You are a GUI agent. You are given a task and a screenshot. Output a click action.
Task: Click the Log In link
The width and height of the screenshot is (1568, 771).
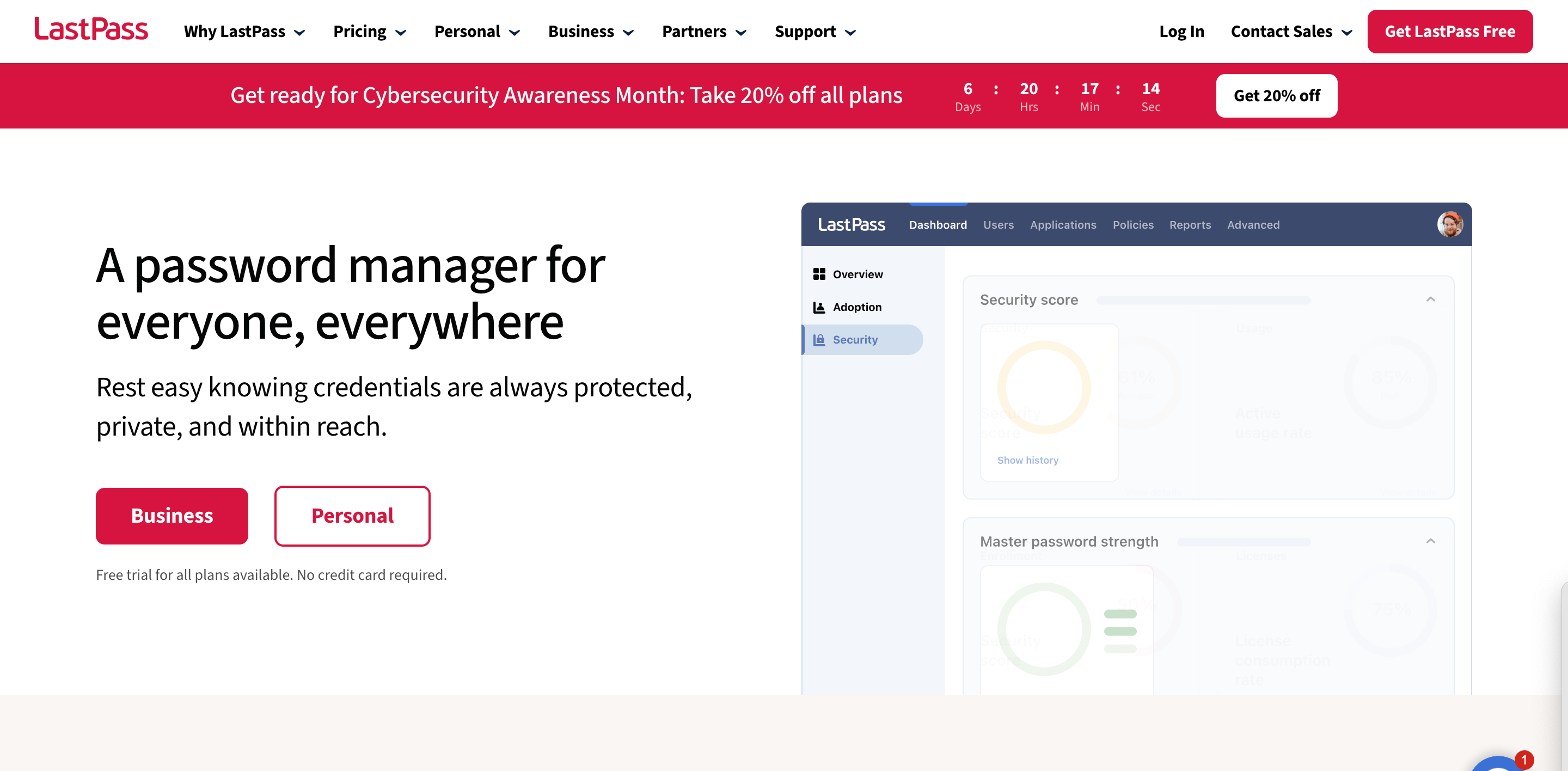1181,32
